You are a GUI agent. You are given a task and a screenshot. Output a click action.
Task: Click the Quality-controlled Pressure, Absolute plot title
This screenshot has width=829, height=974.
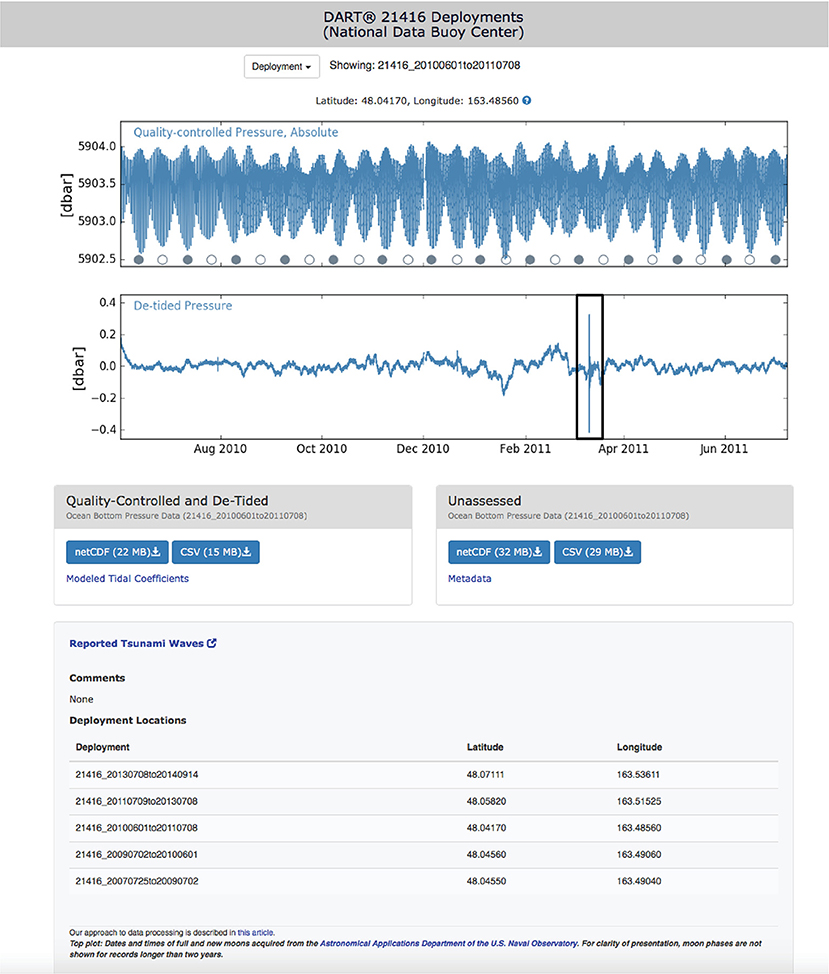tap(236, 132)
